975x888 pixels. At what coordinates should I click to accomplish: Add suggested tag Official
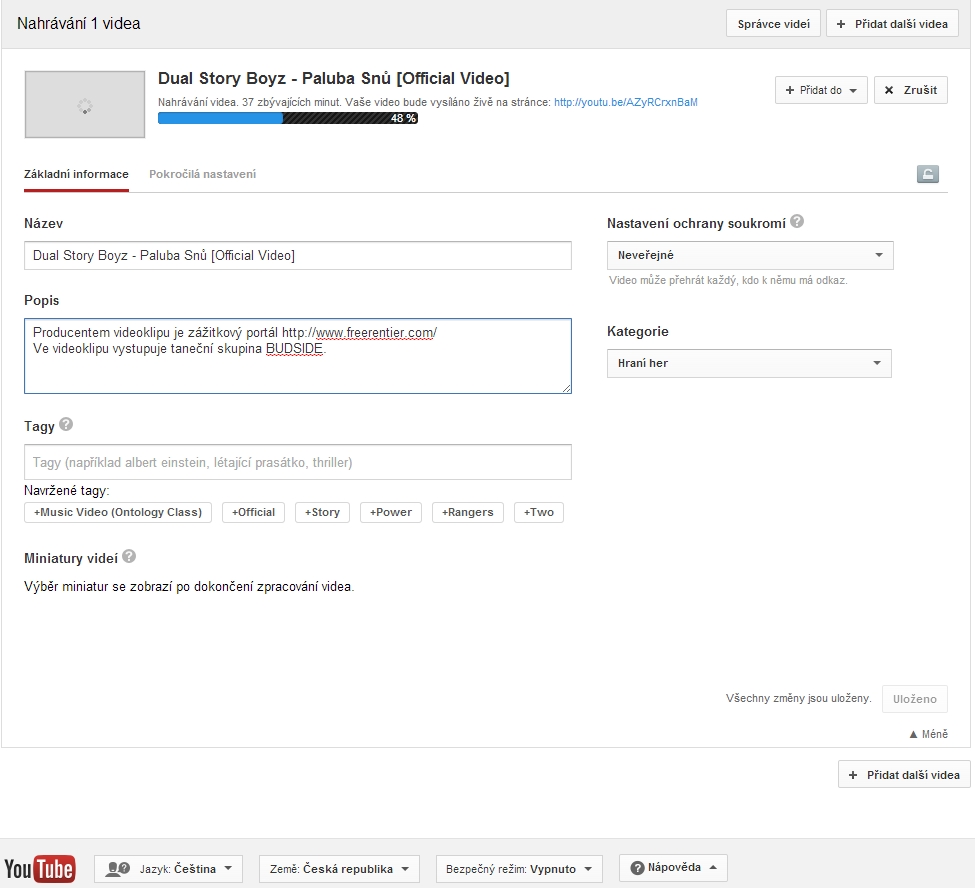(253, 512)
